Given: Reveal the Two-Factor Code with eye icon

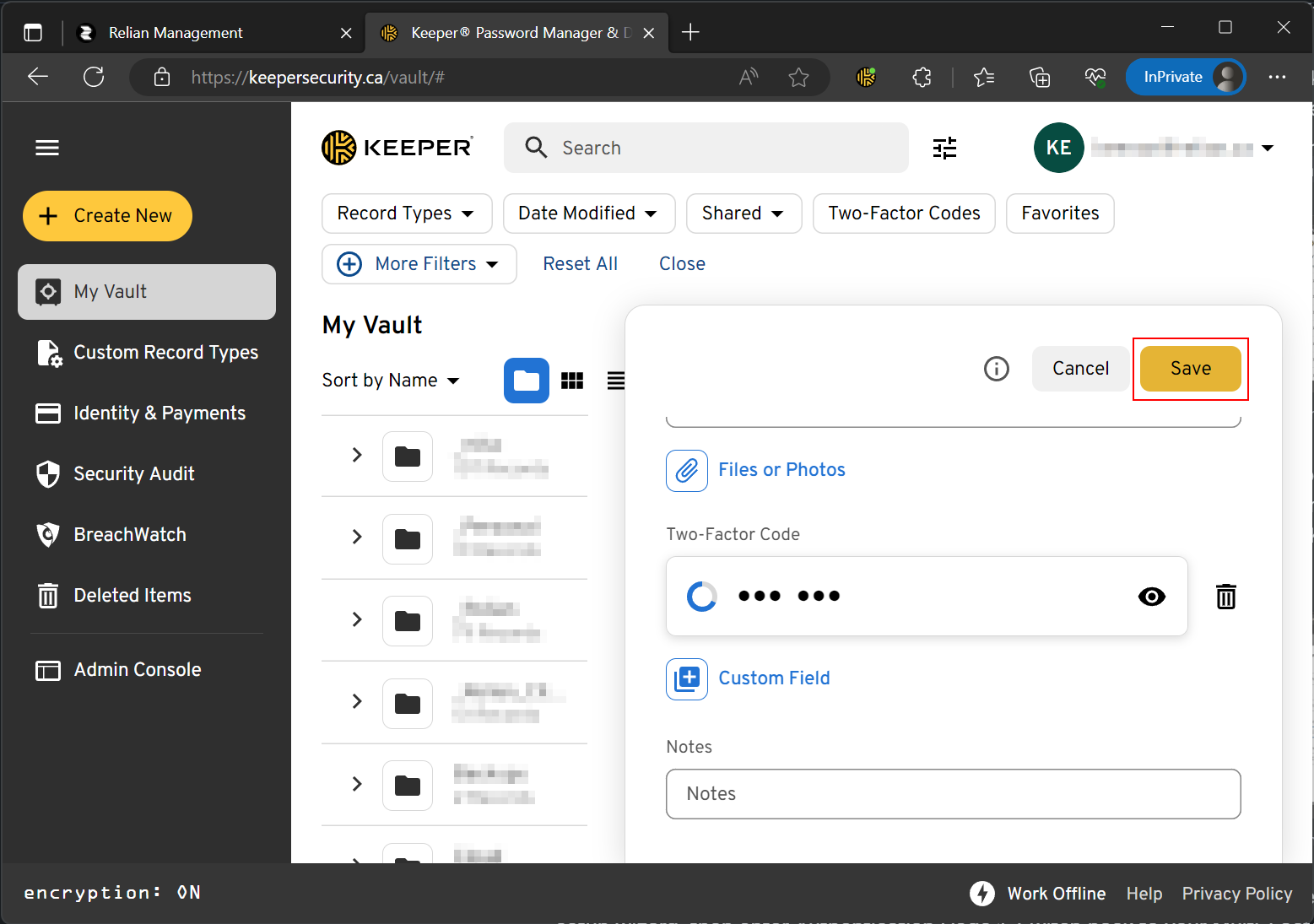Looking at the screenshot, I should [x=1151, y=597].
